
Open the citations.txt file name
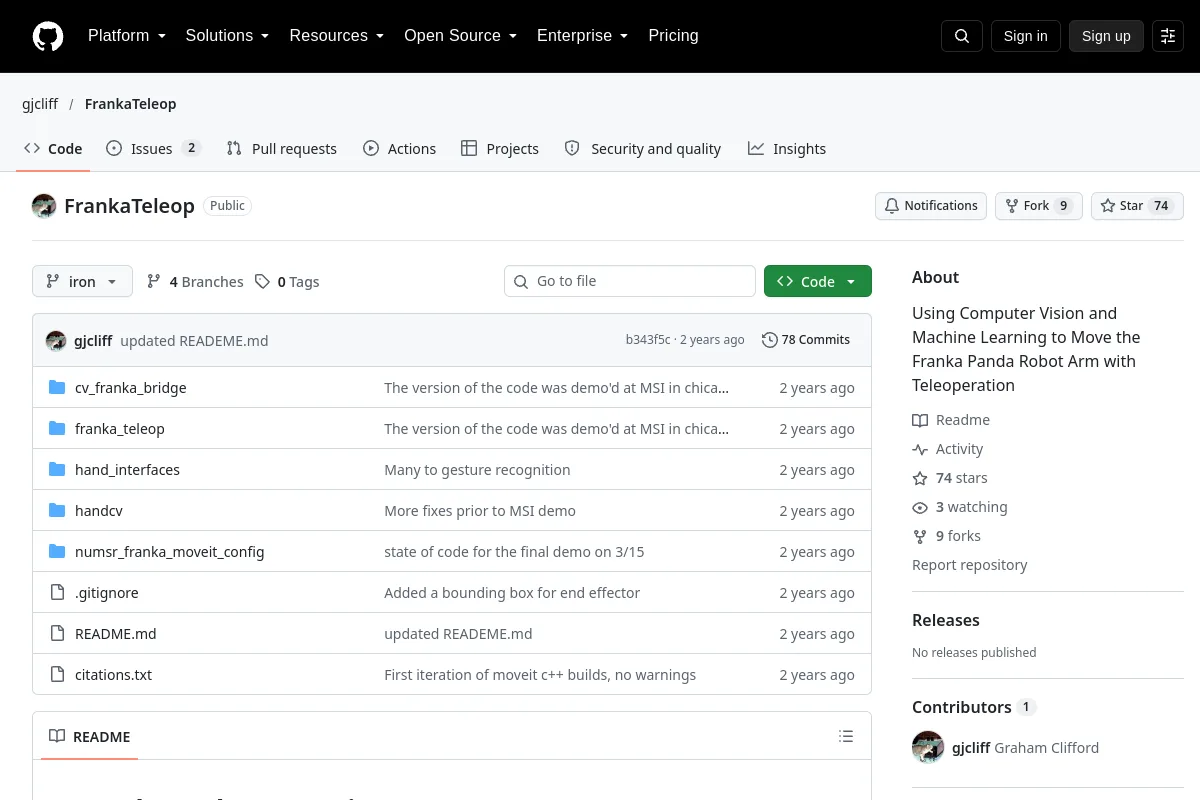point(113,675)
